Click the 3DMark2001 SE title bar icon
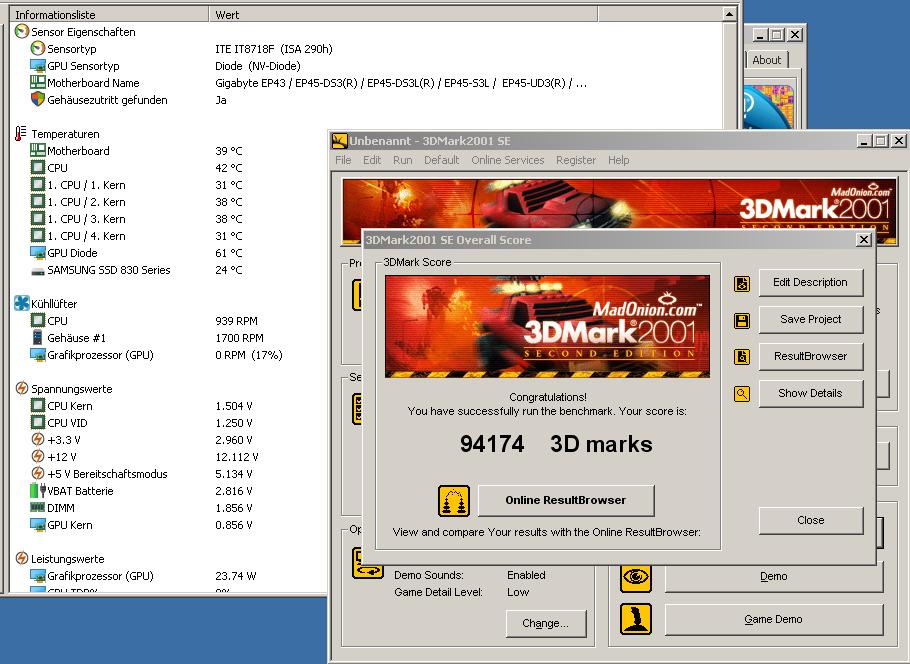This screenshot has width=910, height=664. coord(339,140)
